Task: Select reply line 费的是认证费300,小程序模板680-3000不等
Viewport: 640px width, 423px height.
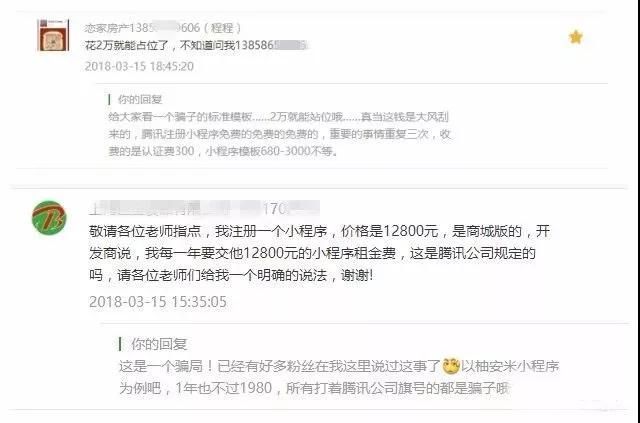Action: coord(223,151)
